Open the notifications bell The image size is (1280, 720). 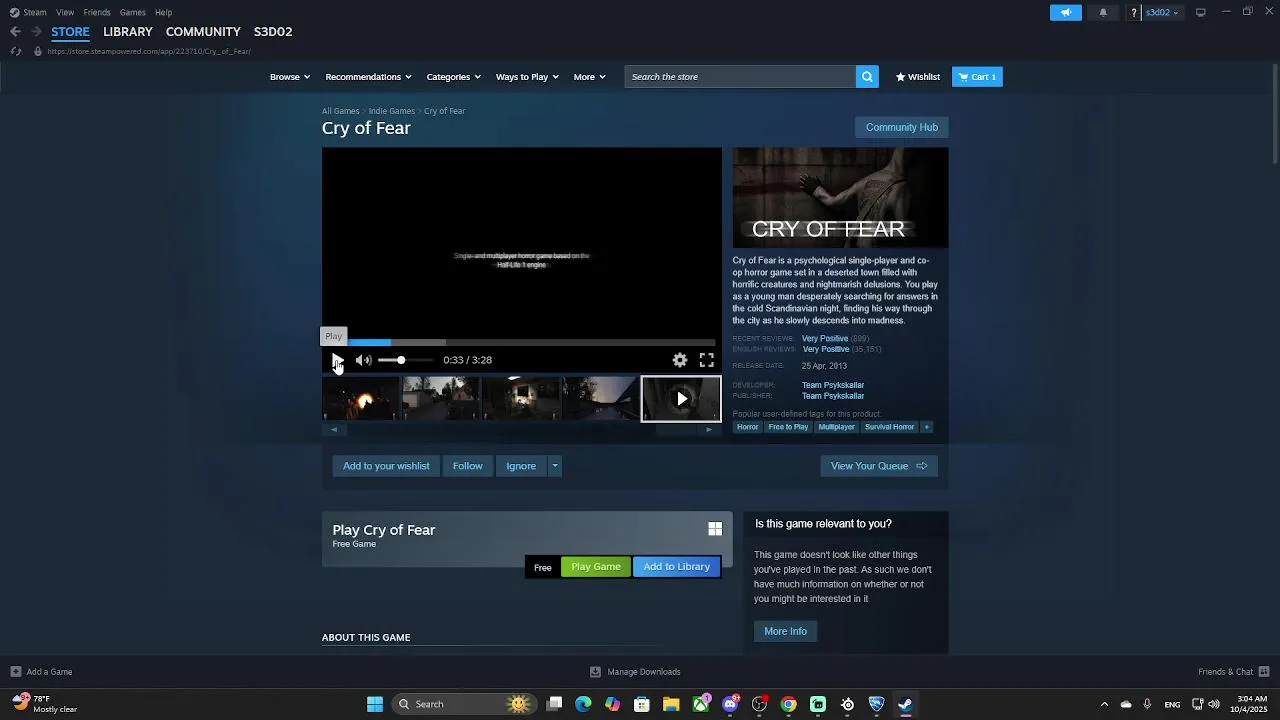pos(1103,12)
